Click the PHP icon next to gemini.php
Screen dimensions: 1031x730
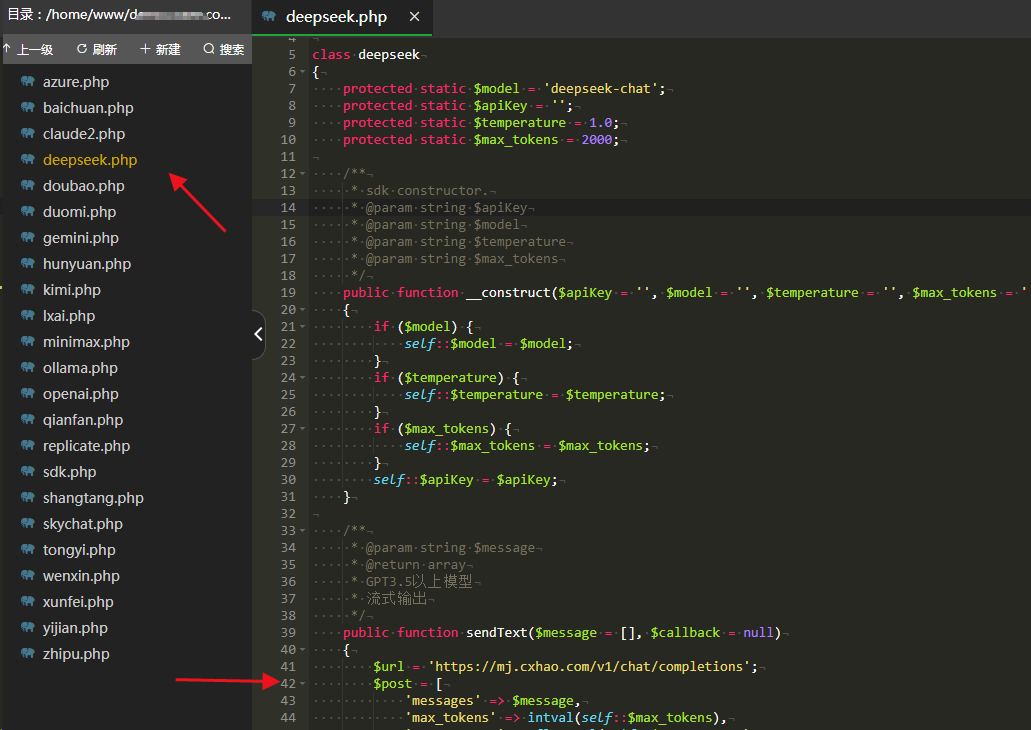tap(28, 237)
